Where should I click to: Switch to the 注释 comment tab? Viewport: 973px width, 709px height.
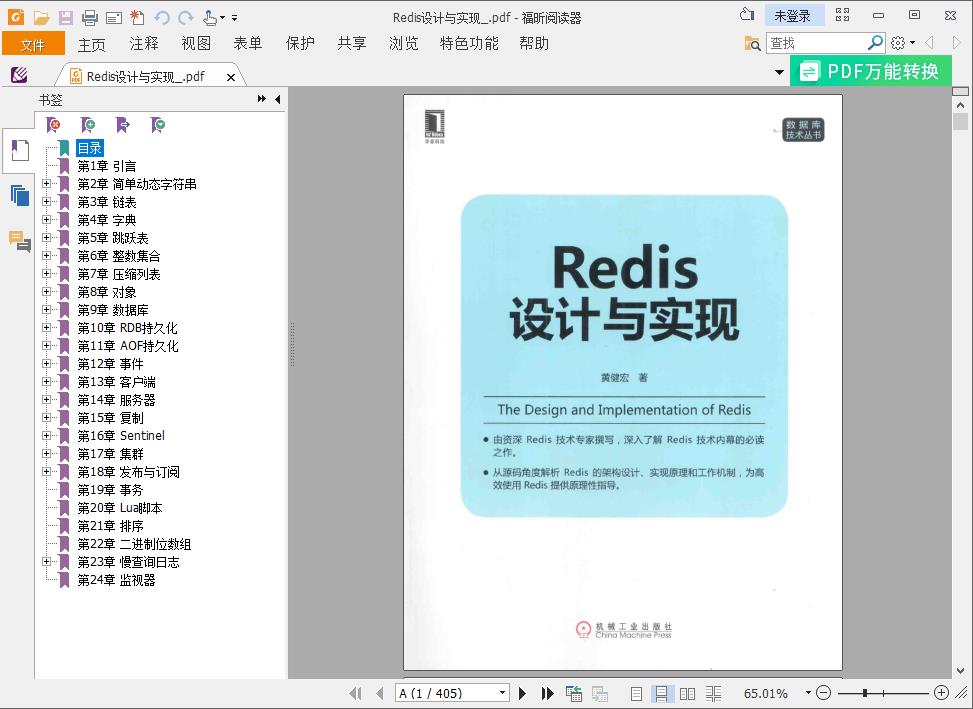144,43
